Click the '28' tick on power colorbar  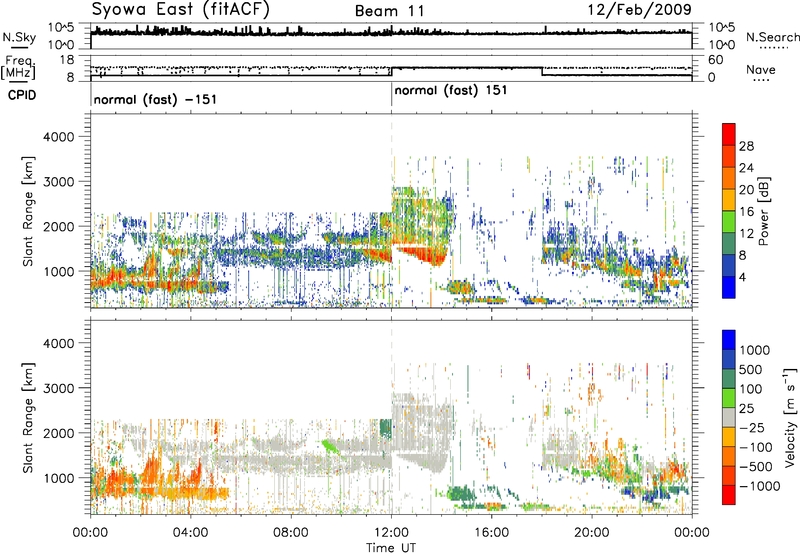[x=746, y=146]
